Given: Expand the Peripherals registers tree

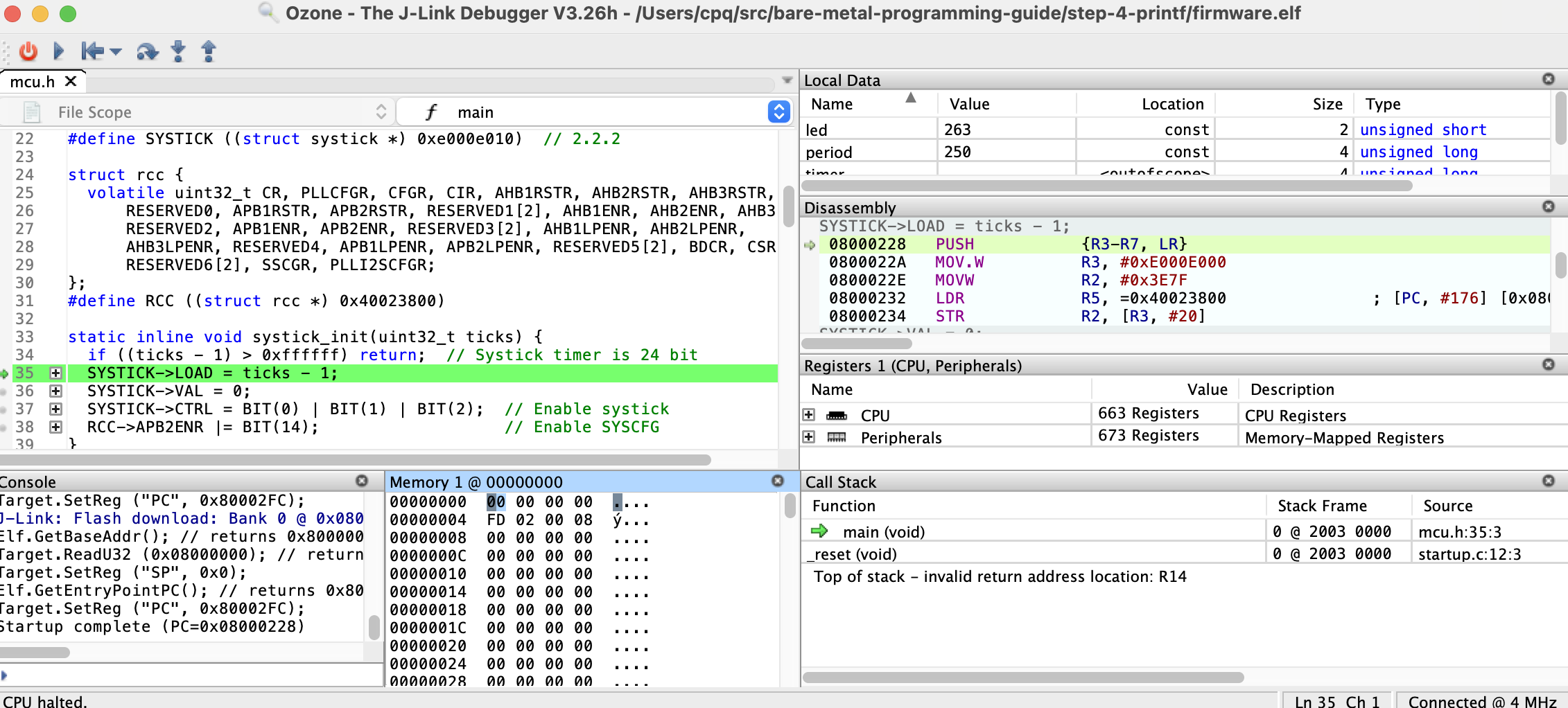Looking at the screenshot, I should click(808, 437).
